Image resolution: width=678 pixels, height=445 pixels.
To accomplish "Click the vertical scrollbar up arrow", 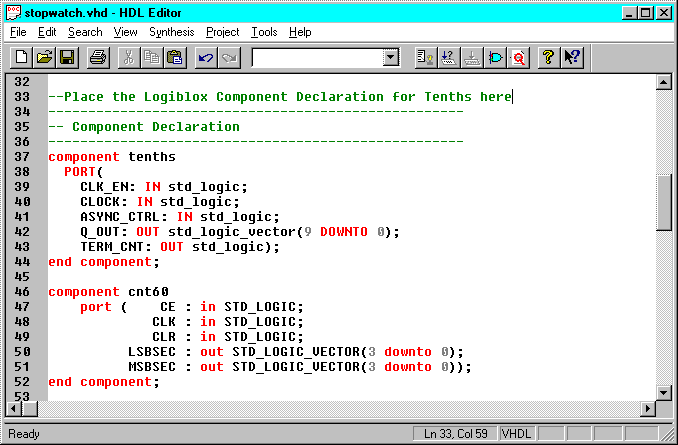I will [663, 82].
